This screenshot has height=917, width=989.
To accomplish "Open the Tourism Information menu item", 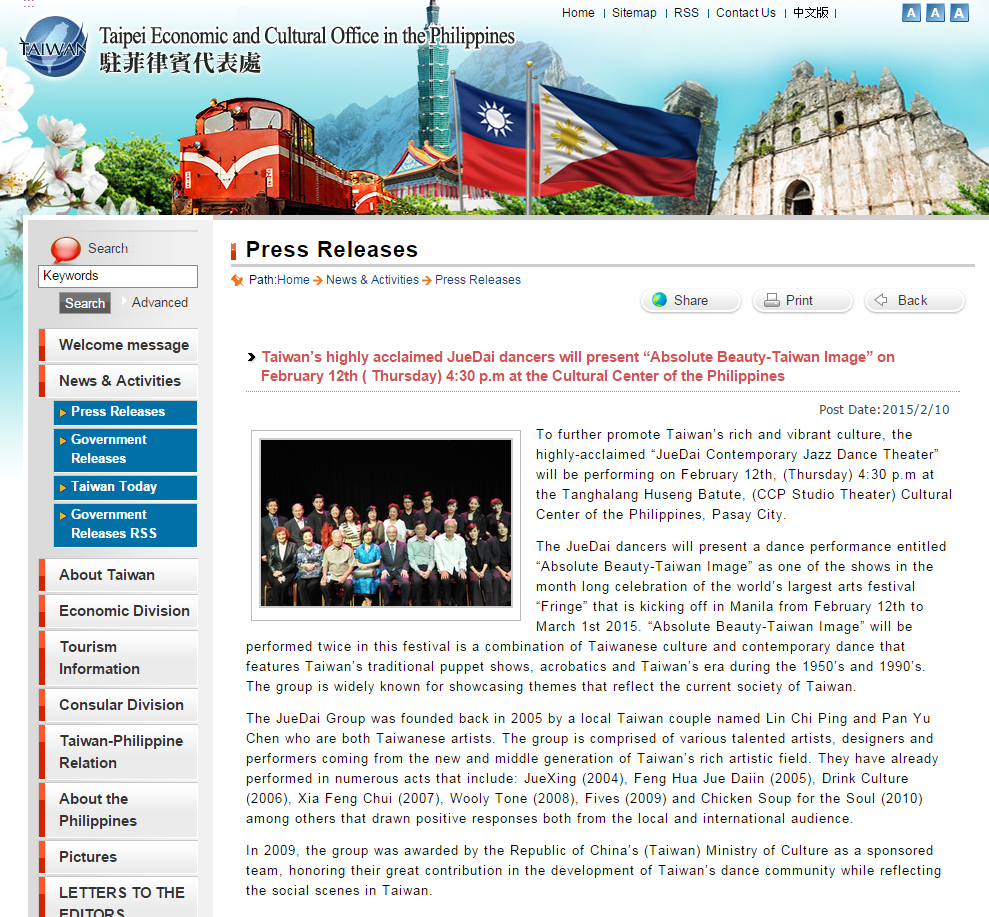I will click(119, 658).
